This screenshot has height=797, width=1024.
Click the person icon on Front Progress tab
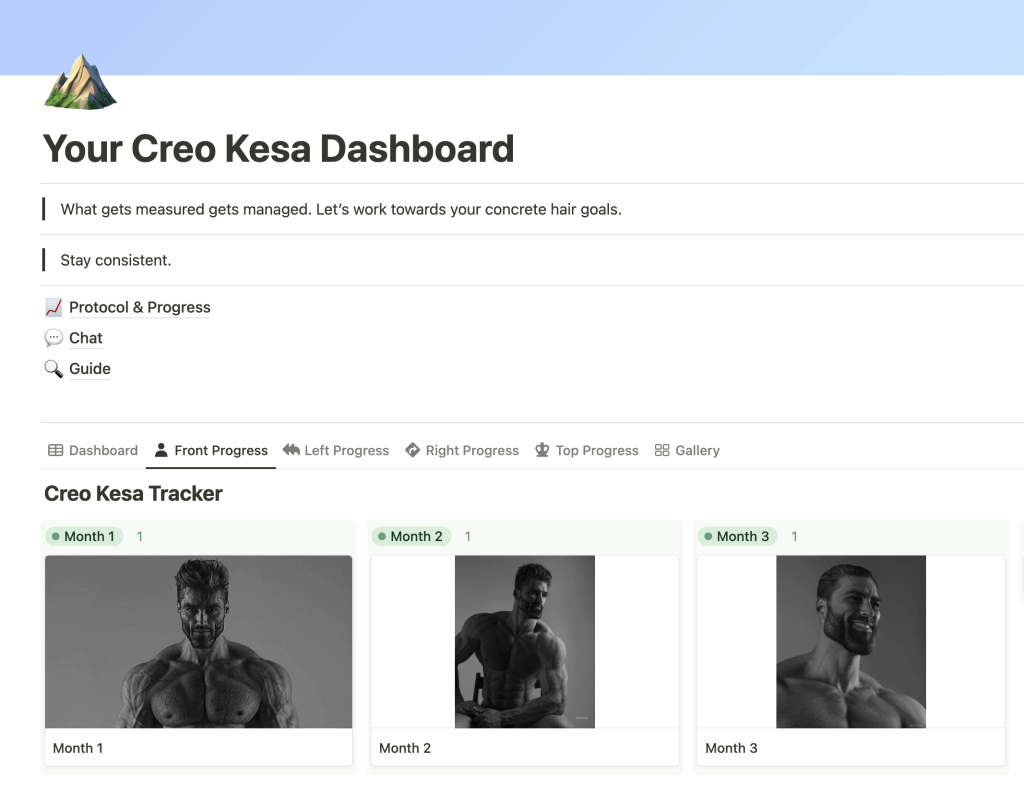pyautogui.click(x=161, y=450)
